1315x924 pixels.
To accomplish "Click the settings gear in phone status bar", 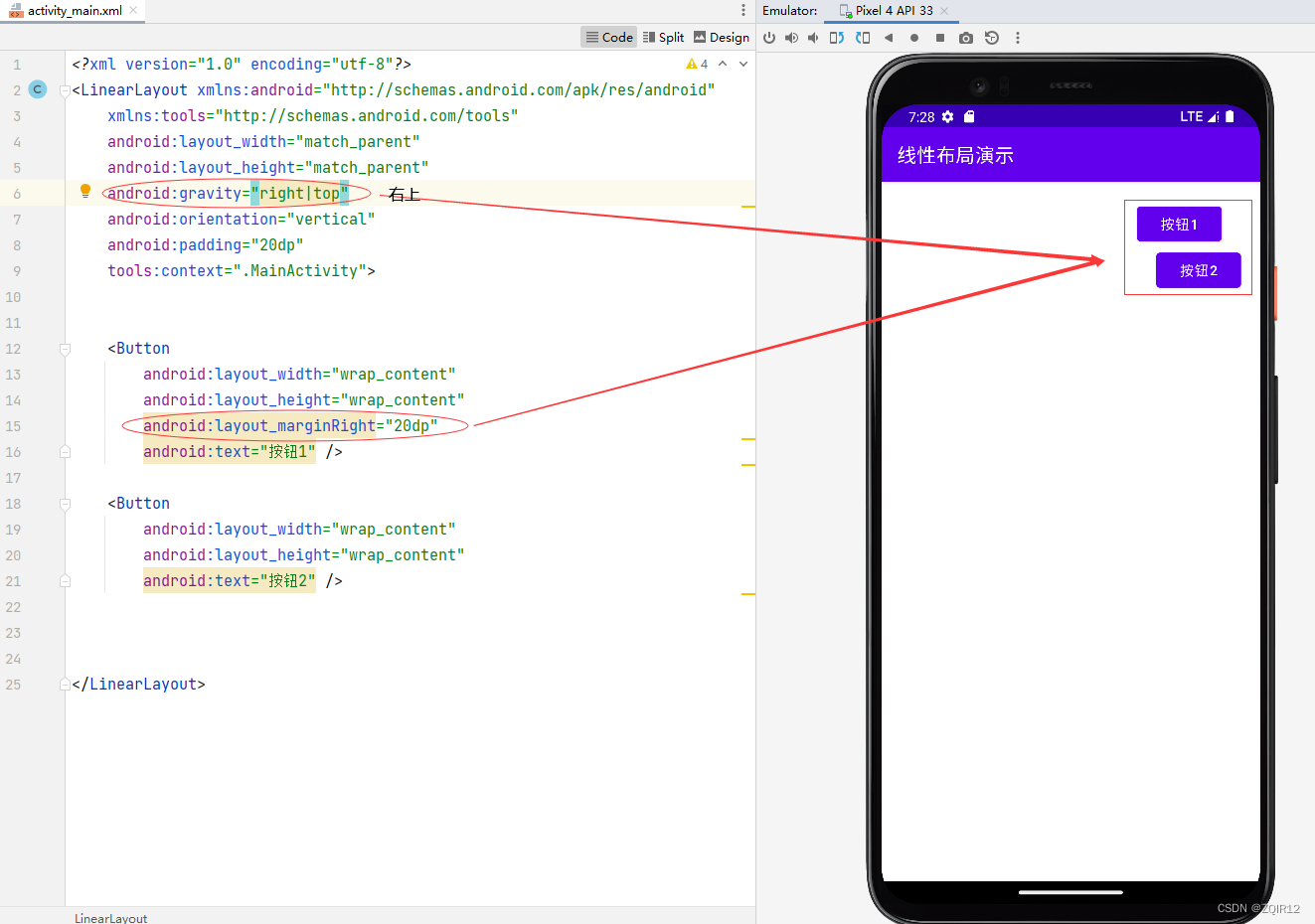I will pyautogui.click(x=947, y=116).
